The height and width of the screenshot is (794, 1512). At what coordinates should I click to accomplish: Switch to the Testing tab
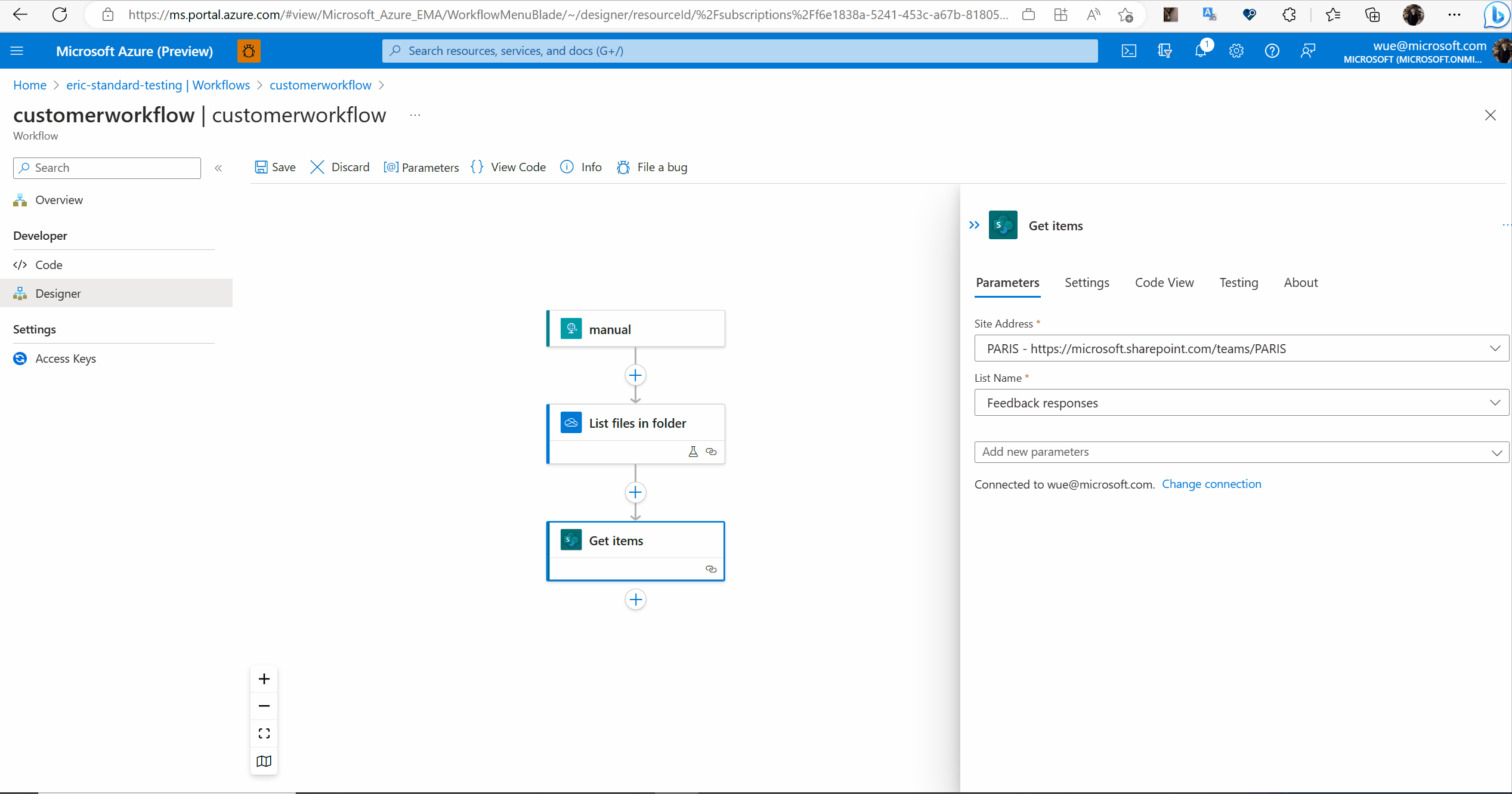[1238, 282]
